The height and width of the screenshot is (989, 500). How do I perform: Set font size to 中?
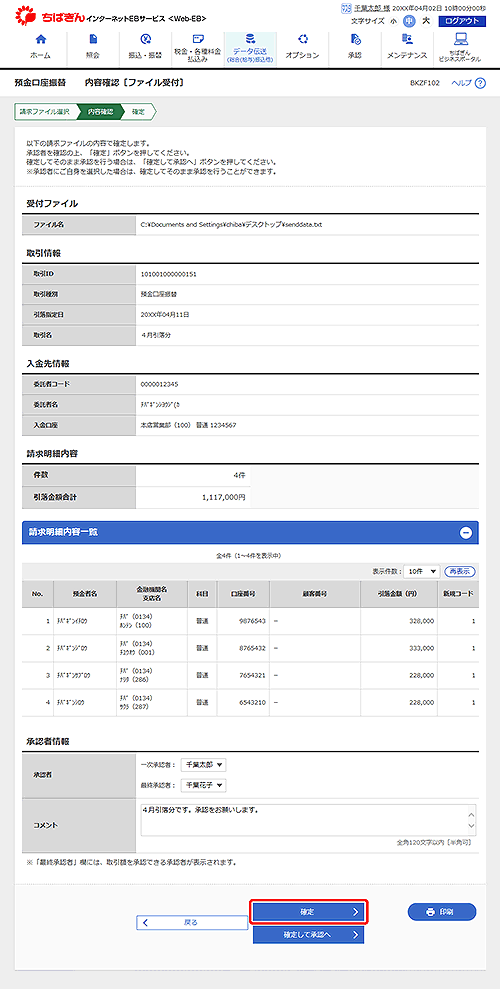tap(409, 21)
